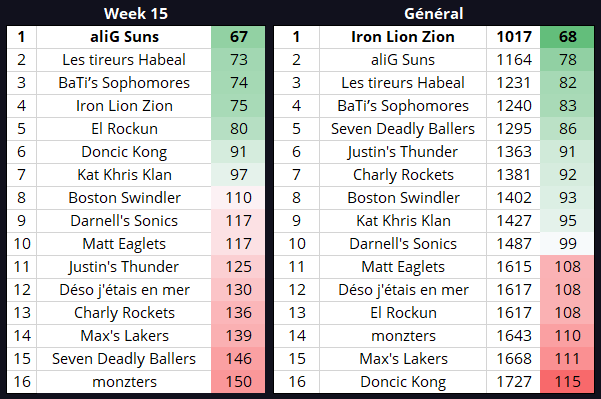This screenshot has width=601, height=399.
Task: Click Justin's Thunder total 1363
Action: [x=514, y=152]
